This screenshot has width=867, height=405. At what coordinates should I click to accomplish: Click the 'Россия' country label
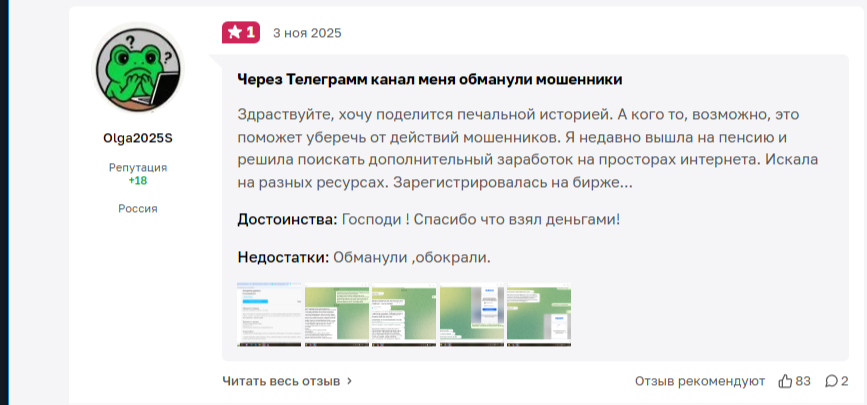click(x=138, y=209)
